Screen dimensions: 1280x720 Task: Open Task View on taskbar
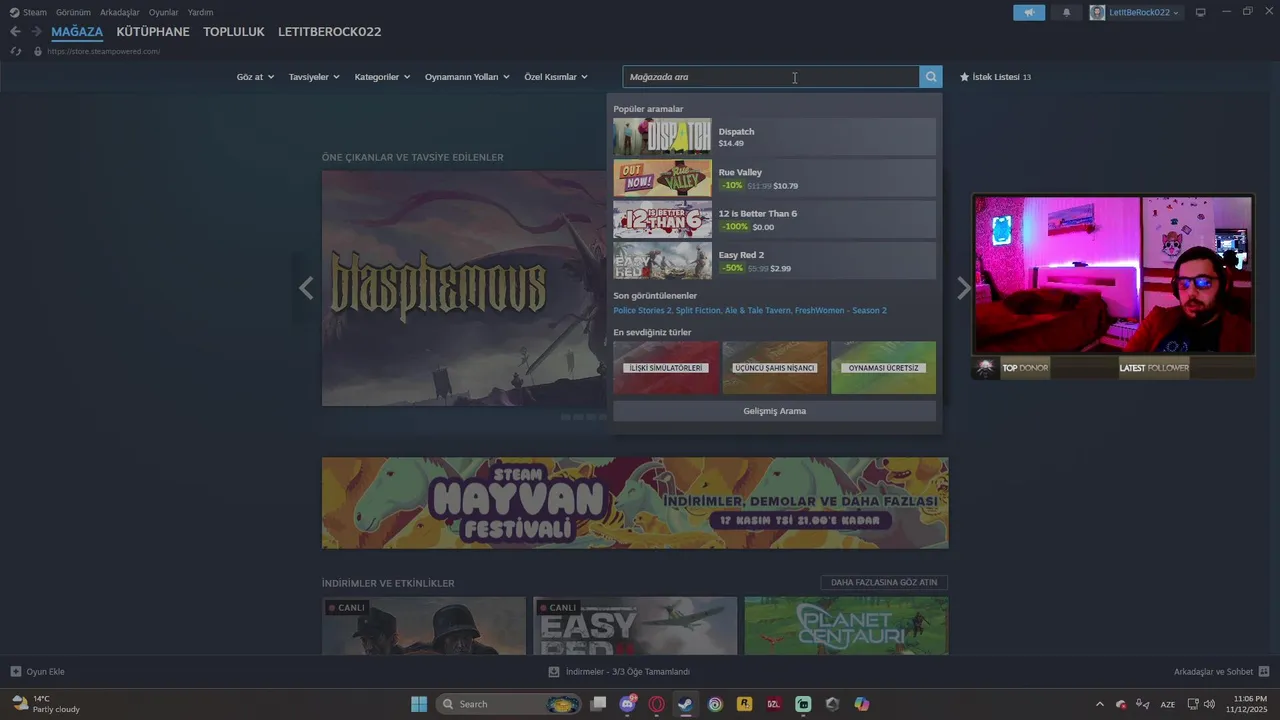coord(598,704)
